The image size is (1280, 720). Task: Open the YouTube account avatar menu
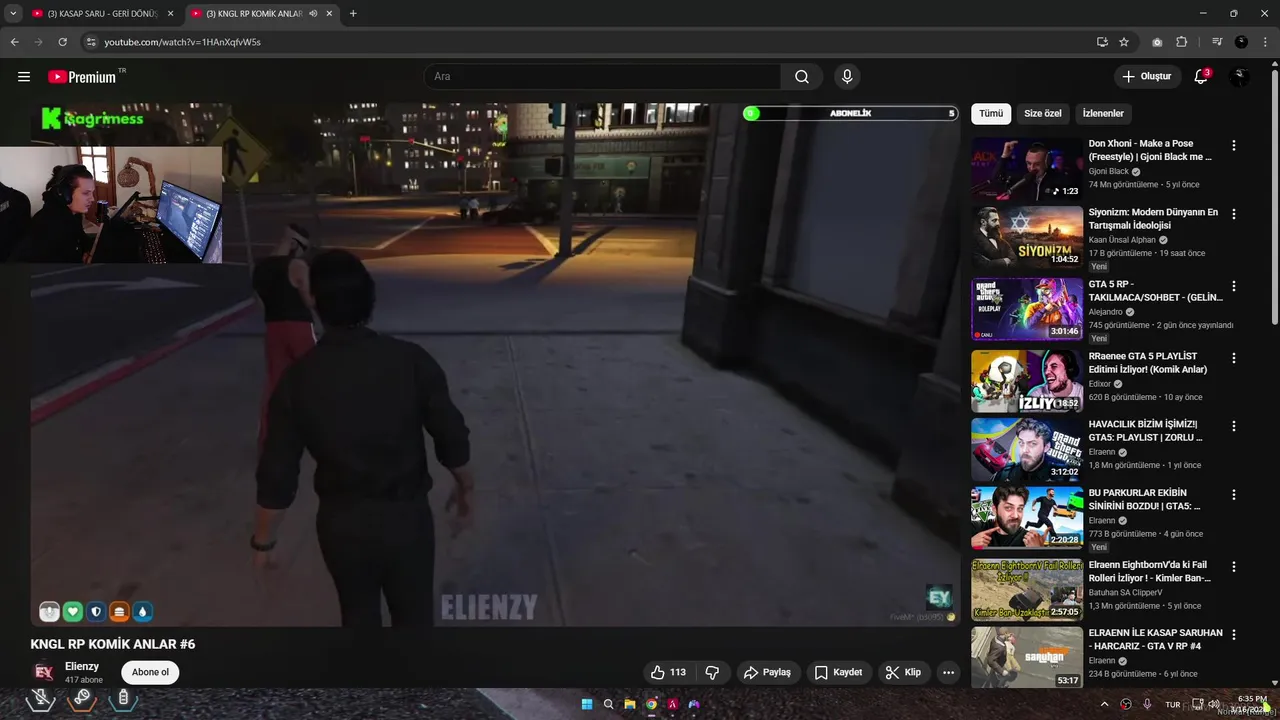point(1239,77)
